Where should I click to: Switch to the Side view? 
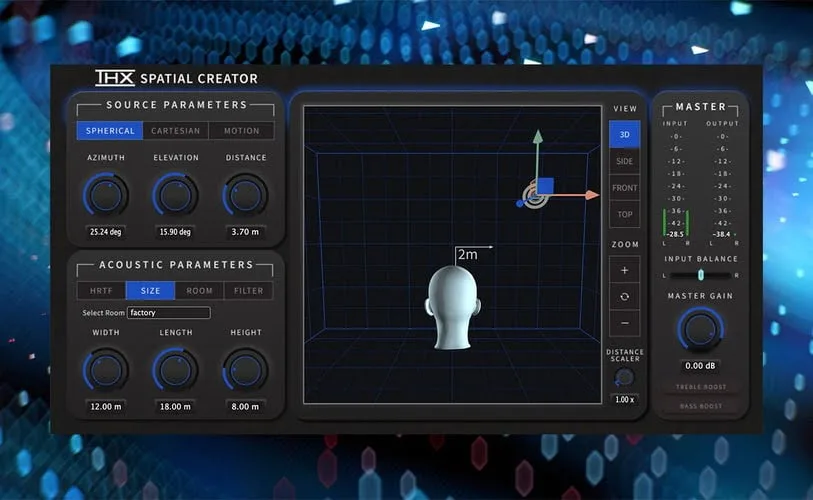(x=624, y=161)
